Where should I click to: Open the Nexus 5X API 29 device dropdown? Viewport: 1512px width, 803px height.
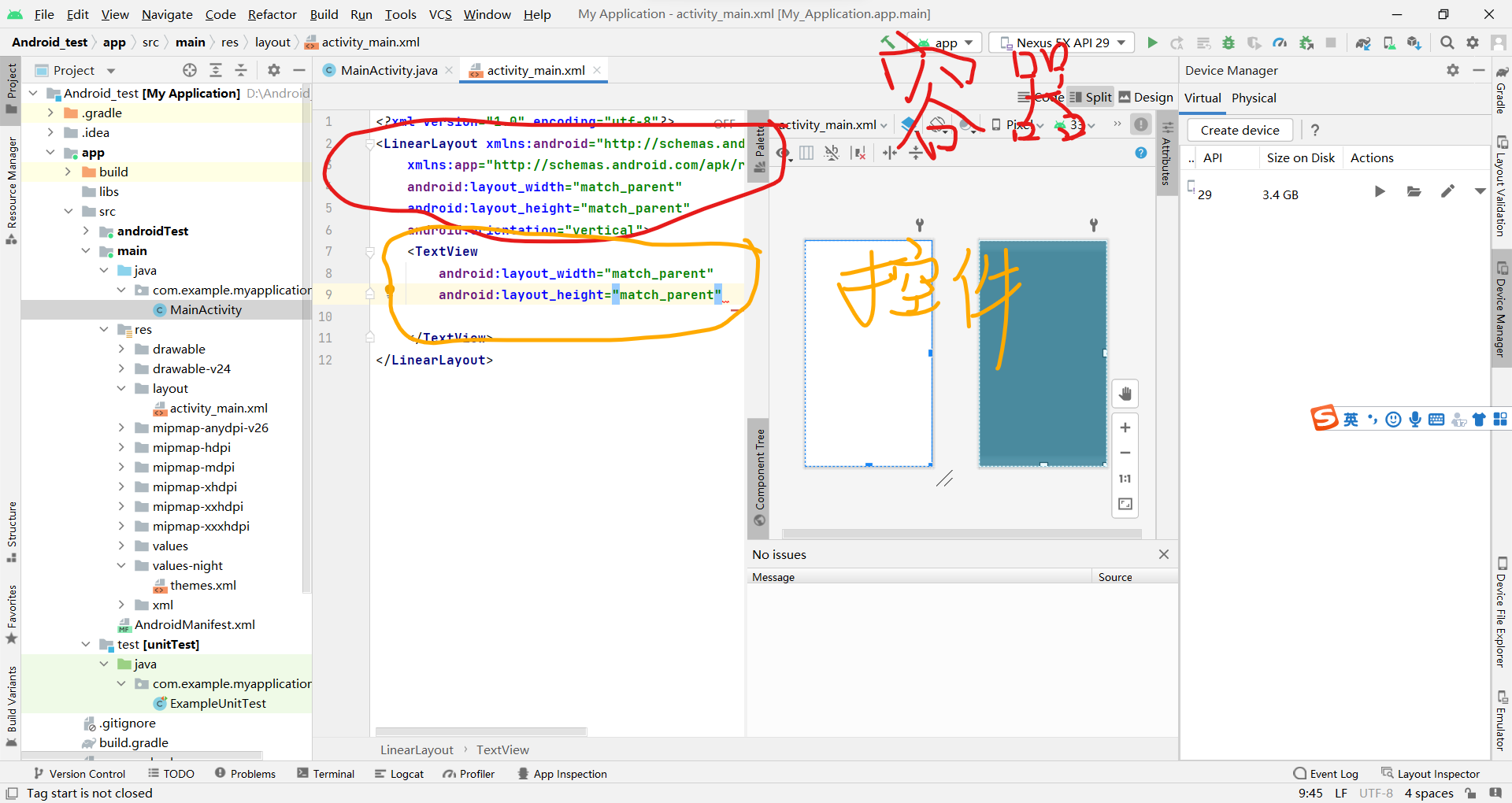(1061, 43)
